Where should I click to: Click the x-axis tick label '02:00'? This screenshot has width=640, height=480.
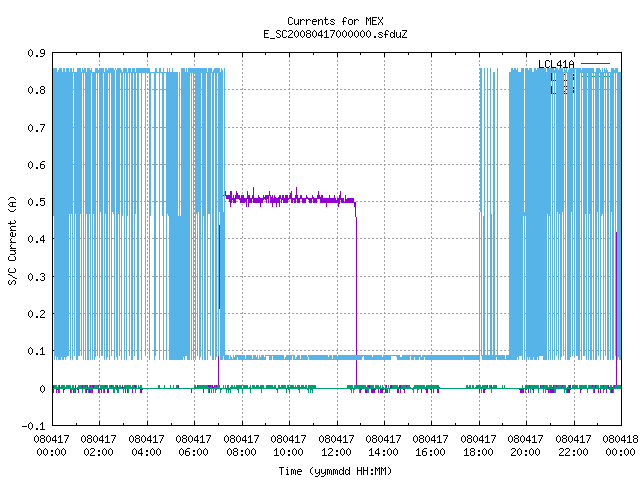pyautogui.click(x=98, y=452)
